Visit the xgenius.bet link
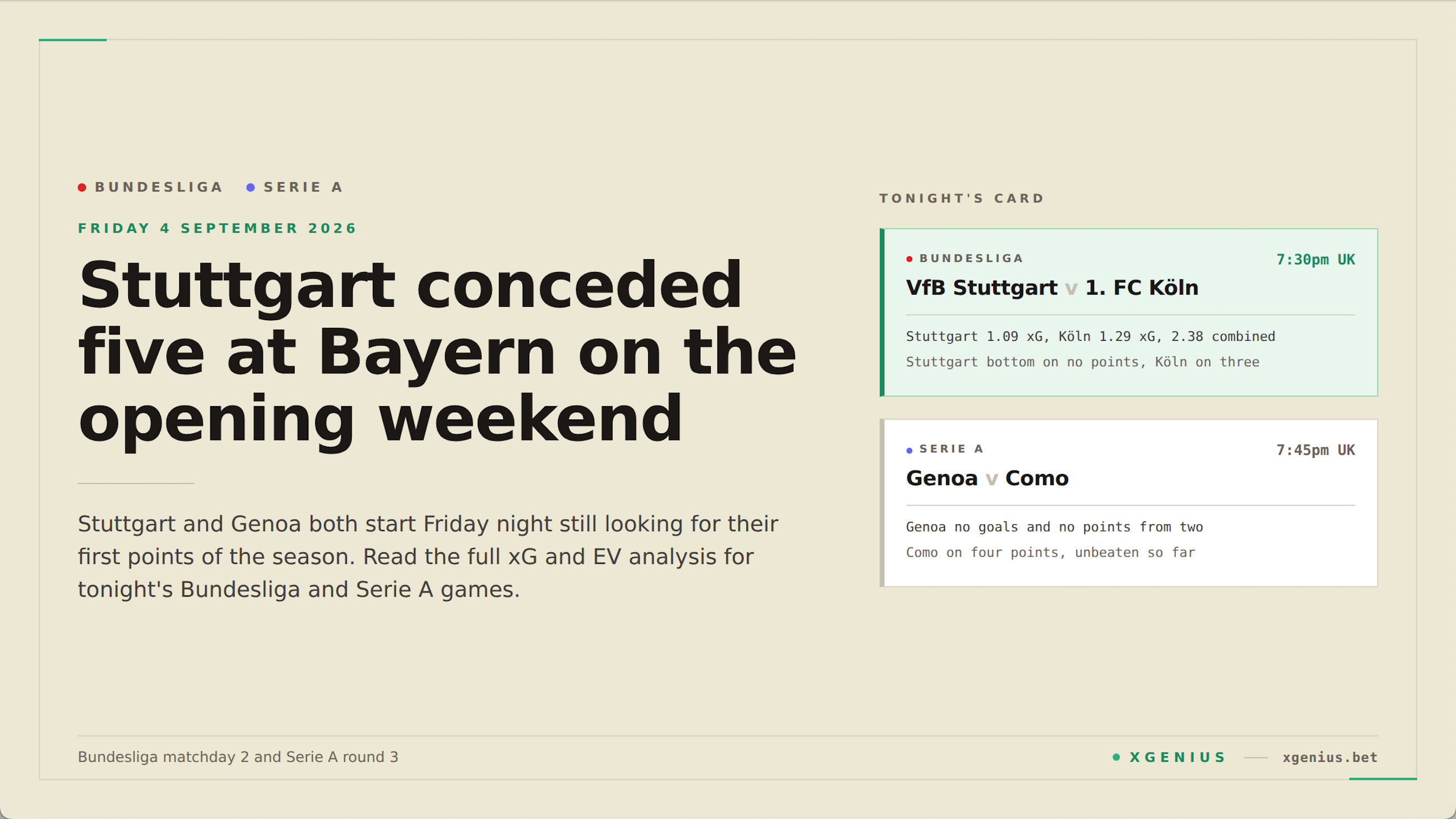The height and width of the screenshot is (819, 1456). 1330,757
